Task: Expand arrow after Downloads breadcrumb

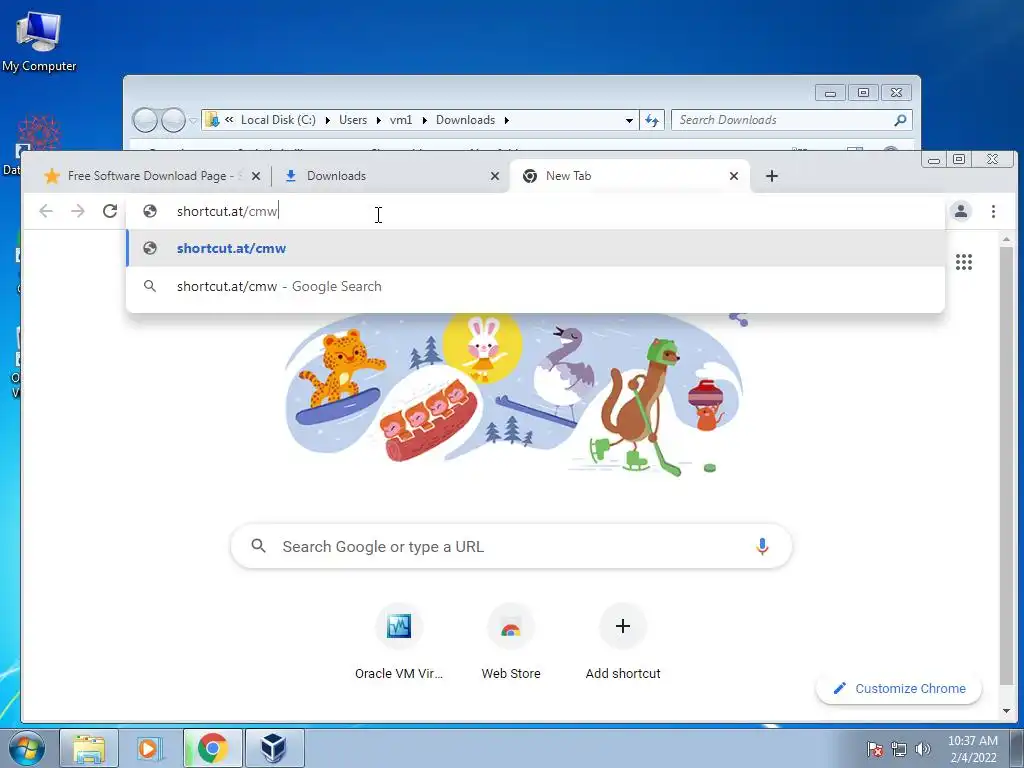Action: click(507, 120)
